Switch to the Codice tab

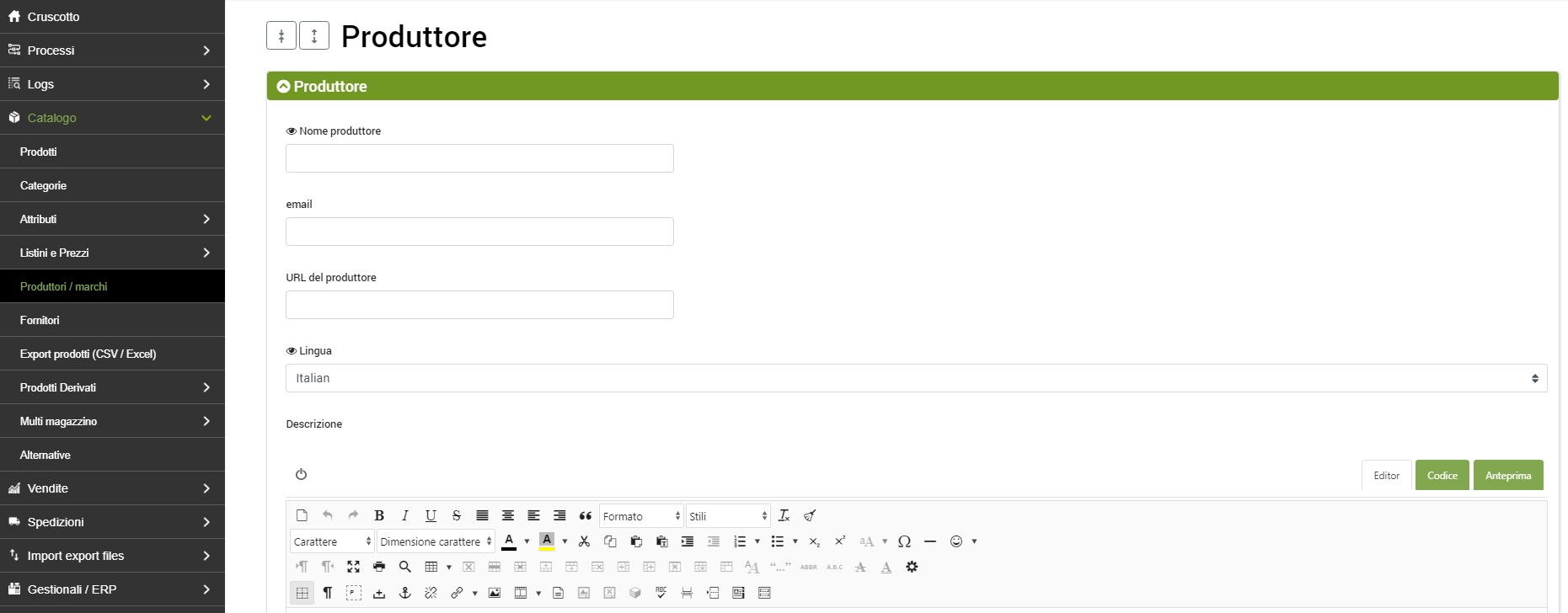click(1442, 475)
